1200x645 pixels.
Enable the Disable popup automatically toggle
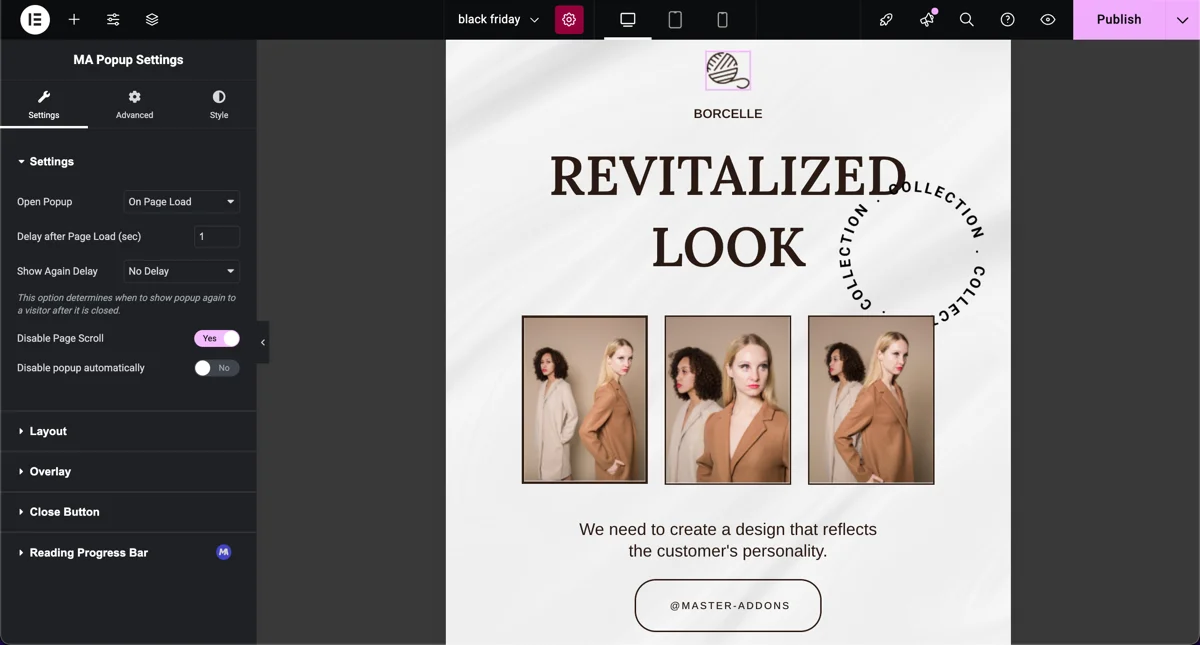click(216, 368)
